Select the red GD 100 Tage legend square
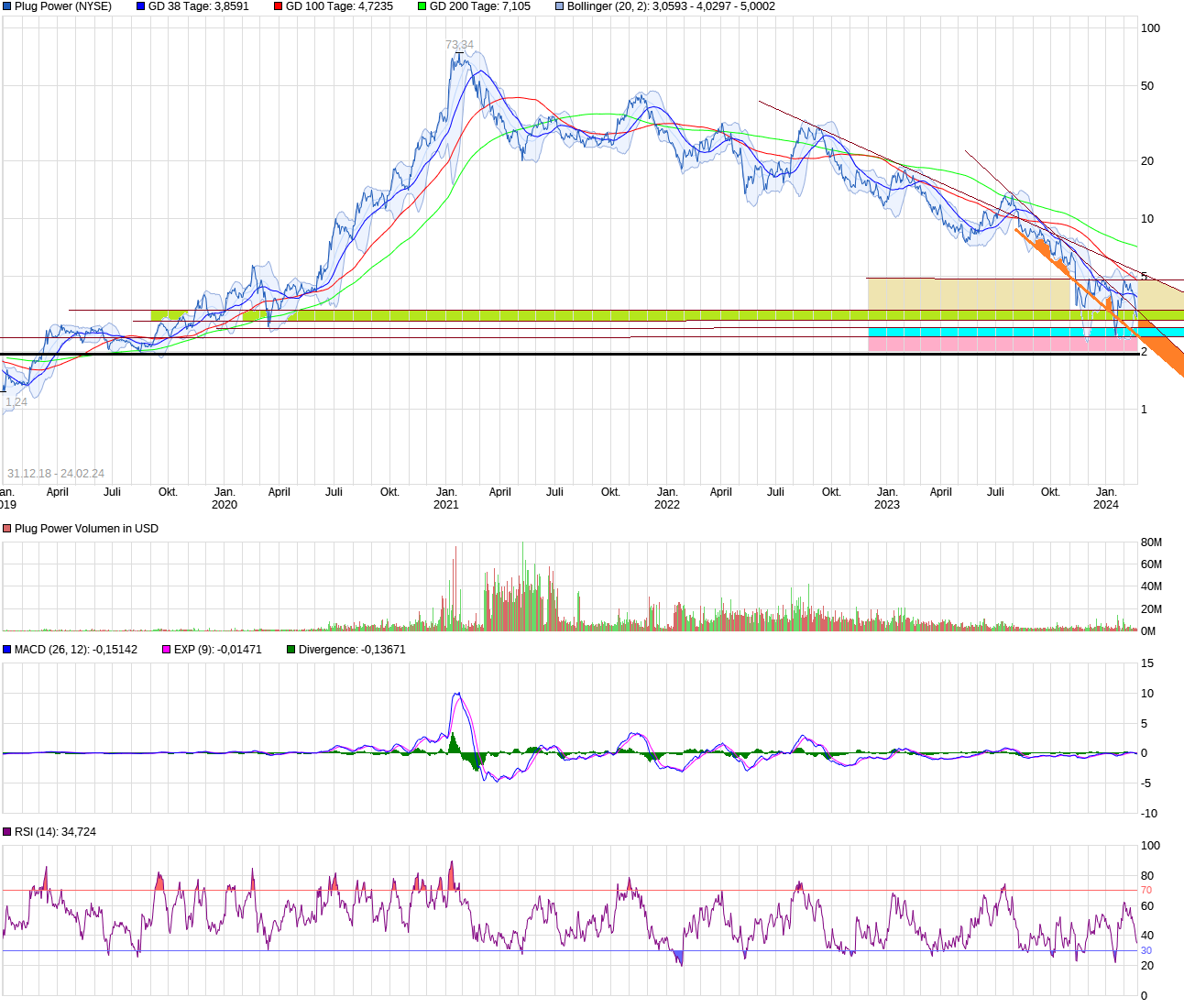 point(279,6)
